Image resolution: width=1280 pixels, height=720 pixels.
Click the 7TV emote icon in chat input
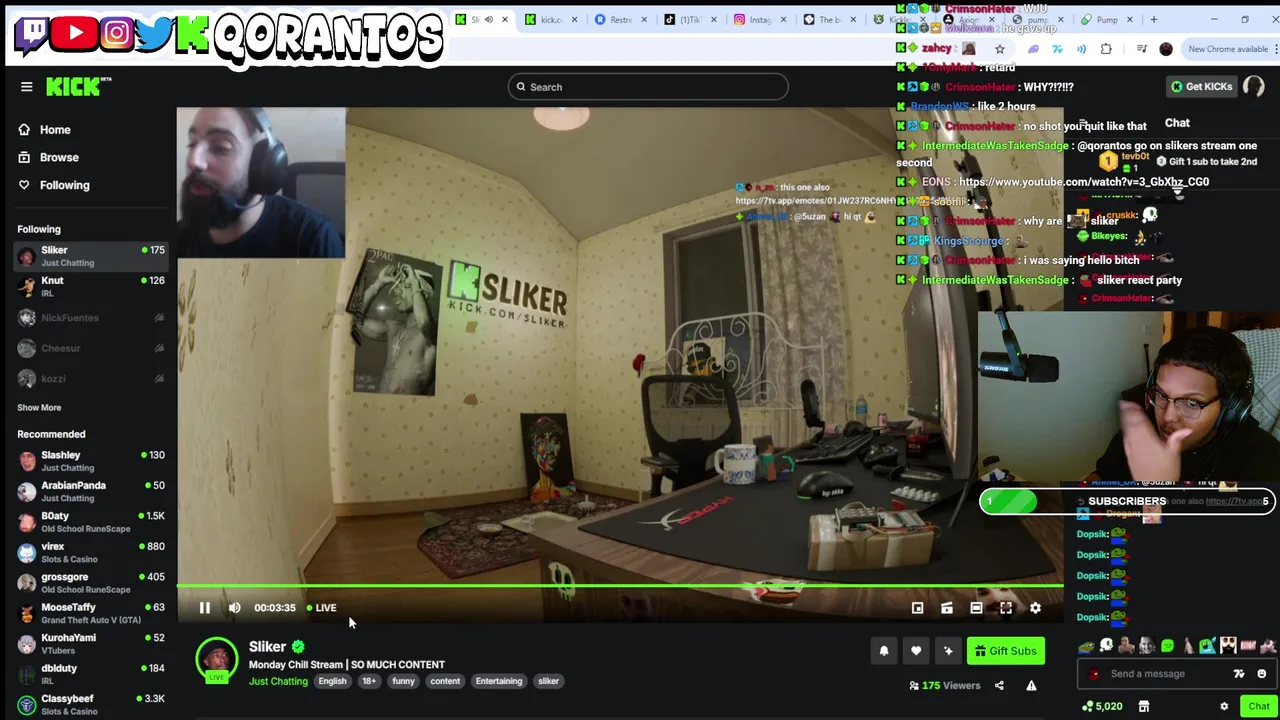tap(1239, 674)
